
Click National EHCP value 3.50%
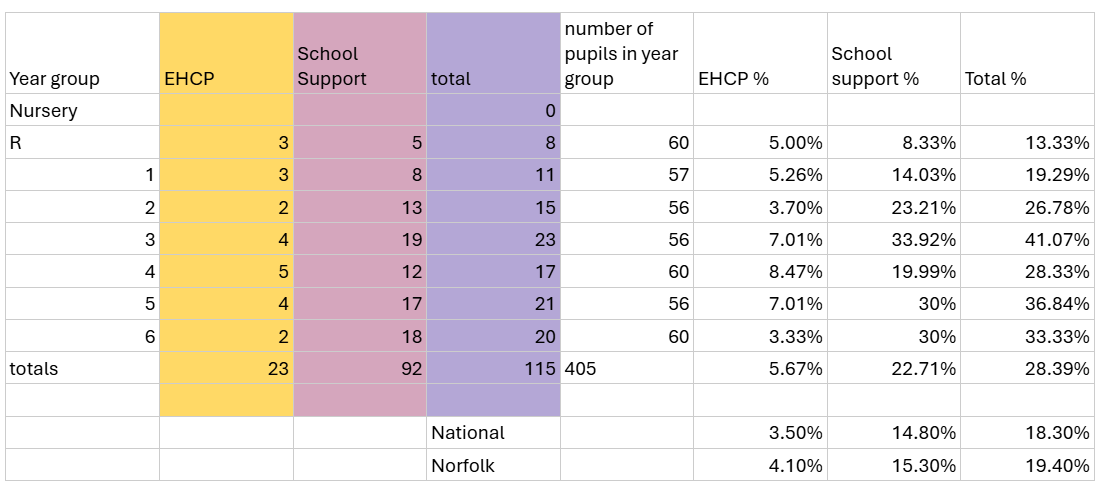point(760,433)
